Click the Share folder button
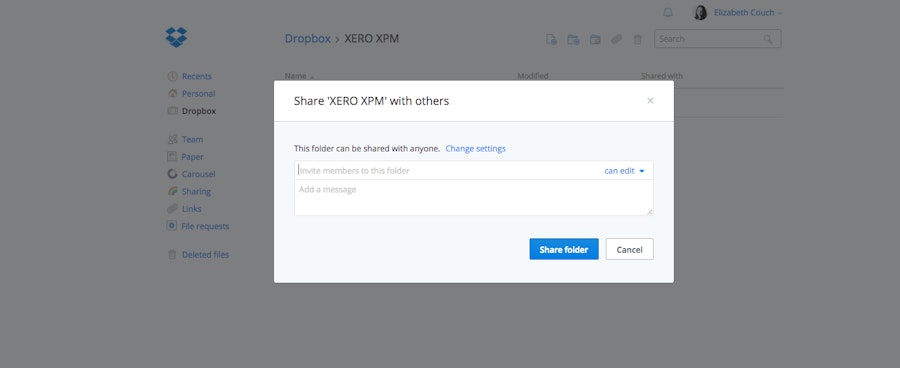This screenshot has width=900, height=368. 564,249
